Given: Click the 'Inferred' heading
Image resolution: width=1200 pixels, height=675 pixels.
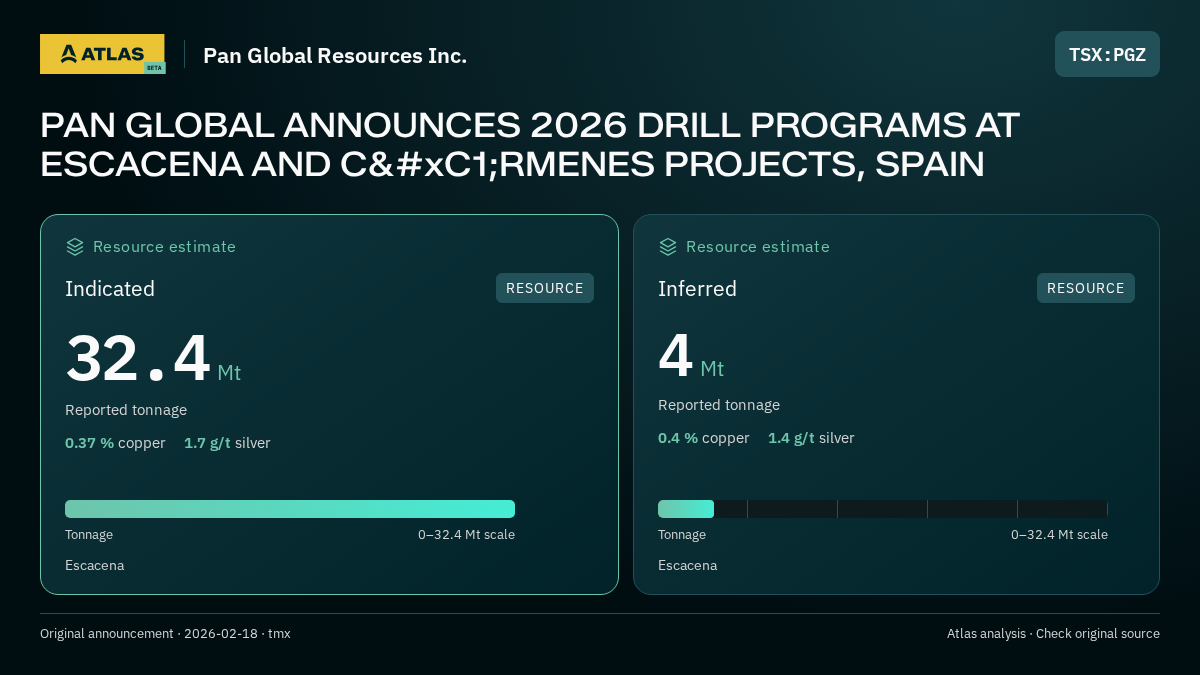Looking at the screenshot, I should tap(697, 289).
